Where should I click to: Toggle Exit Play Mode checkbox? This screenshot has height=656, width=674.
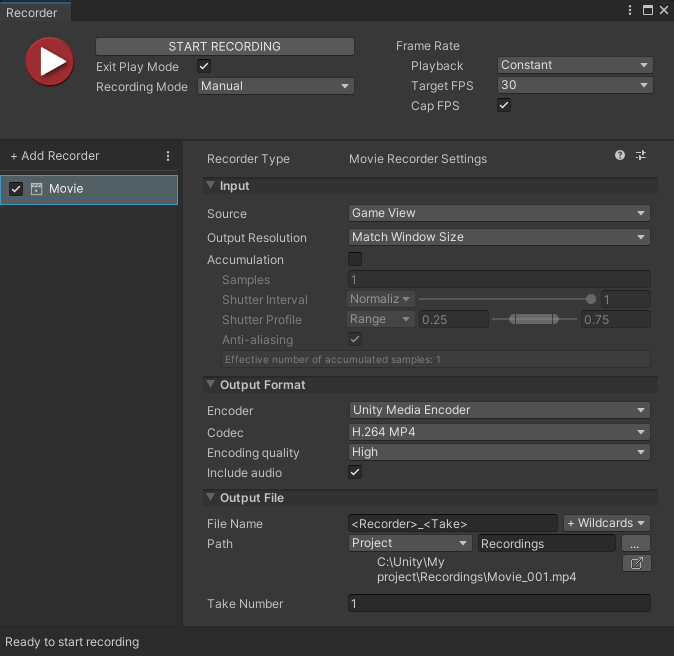(x=204, y=66)
